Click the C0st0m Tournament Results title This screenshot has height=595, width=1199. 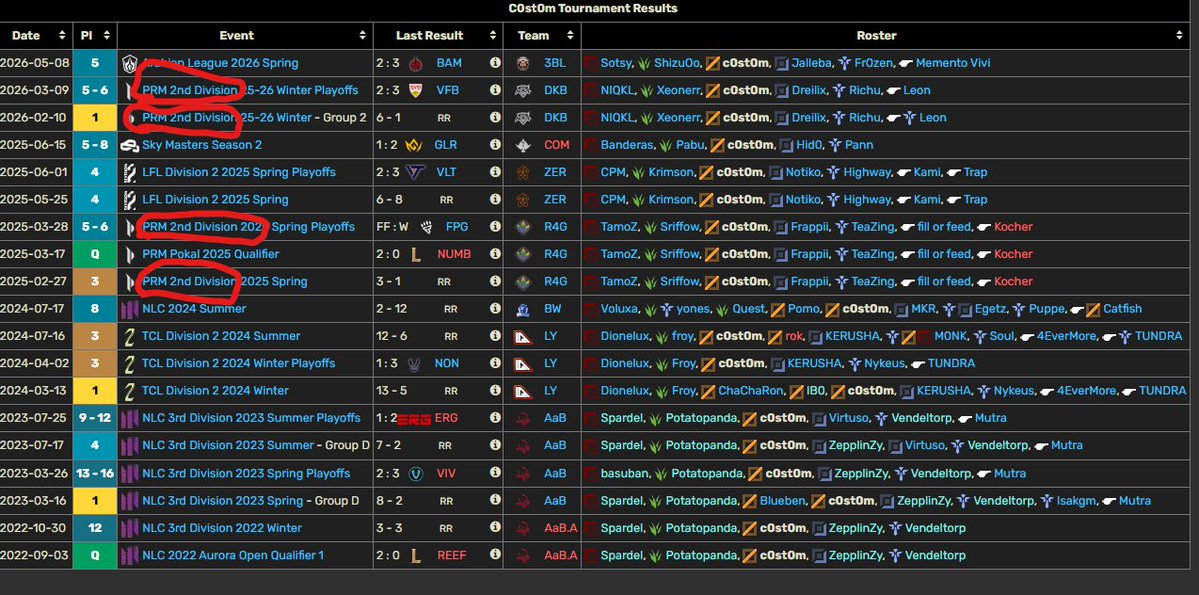coord(593,8)
